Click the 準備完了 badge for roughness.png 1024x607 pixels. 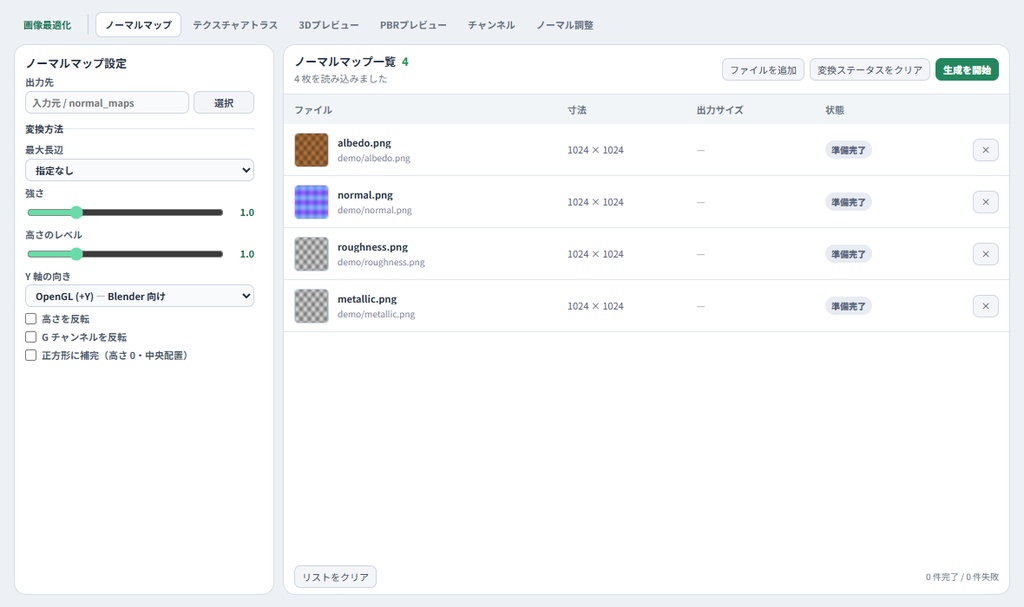[x=848, y=254]
